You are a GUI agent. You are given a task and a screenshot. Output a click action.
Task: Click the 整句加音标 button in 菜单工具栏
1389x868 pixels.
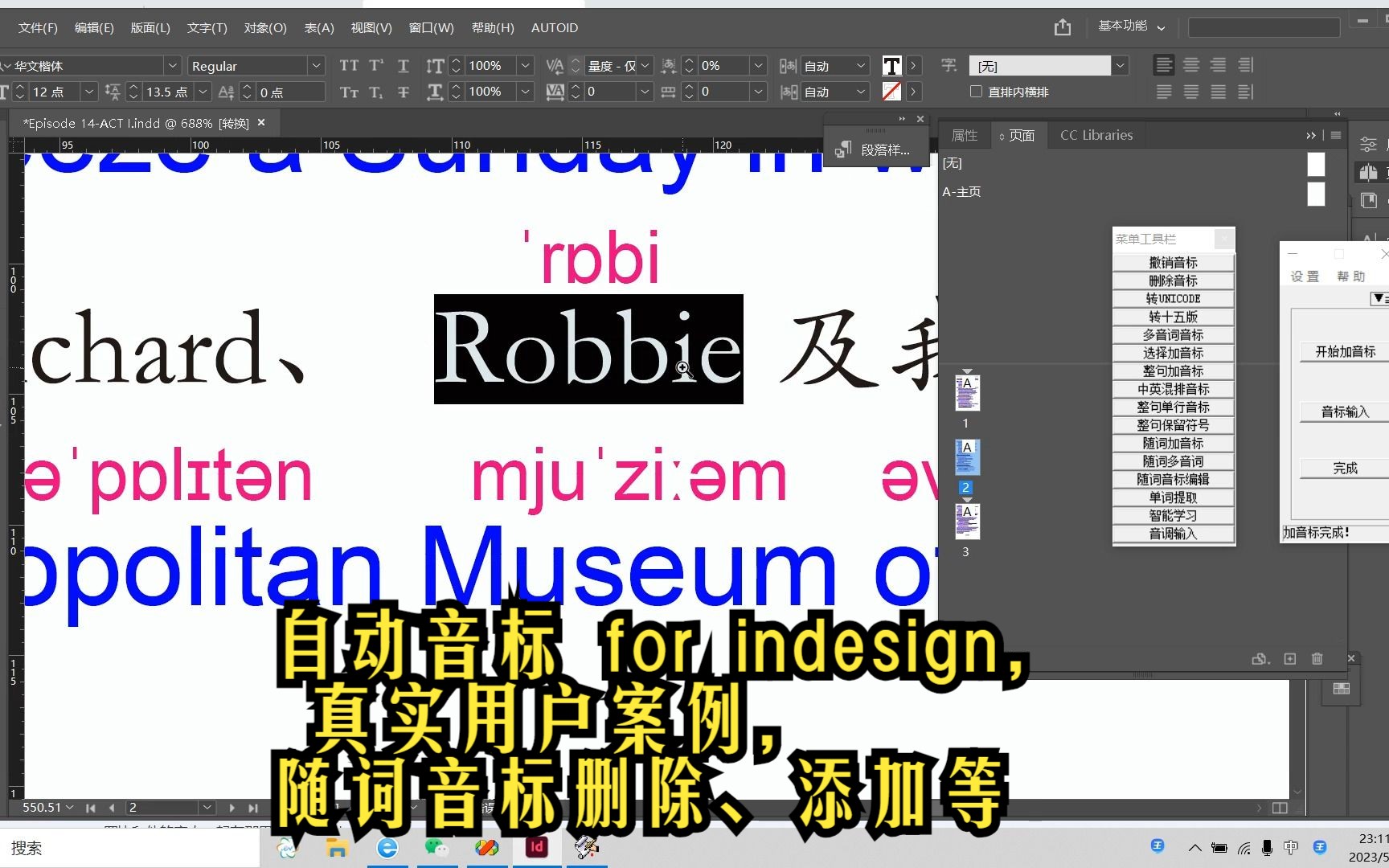pos(1173,371)
